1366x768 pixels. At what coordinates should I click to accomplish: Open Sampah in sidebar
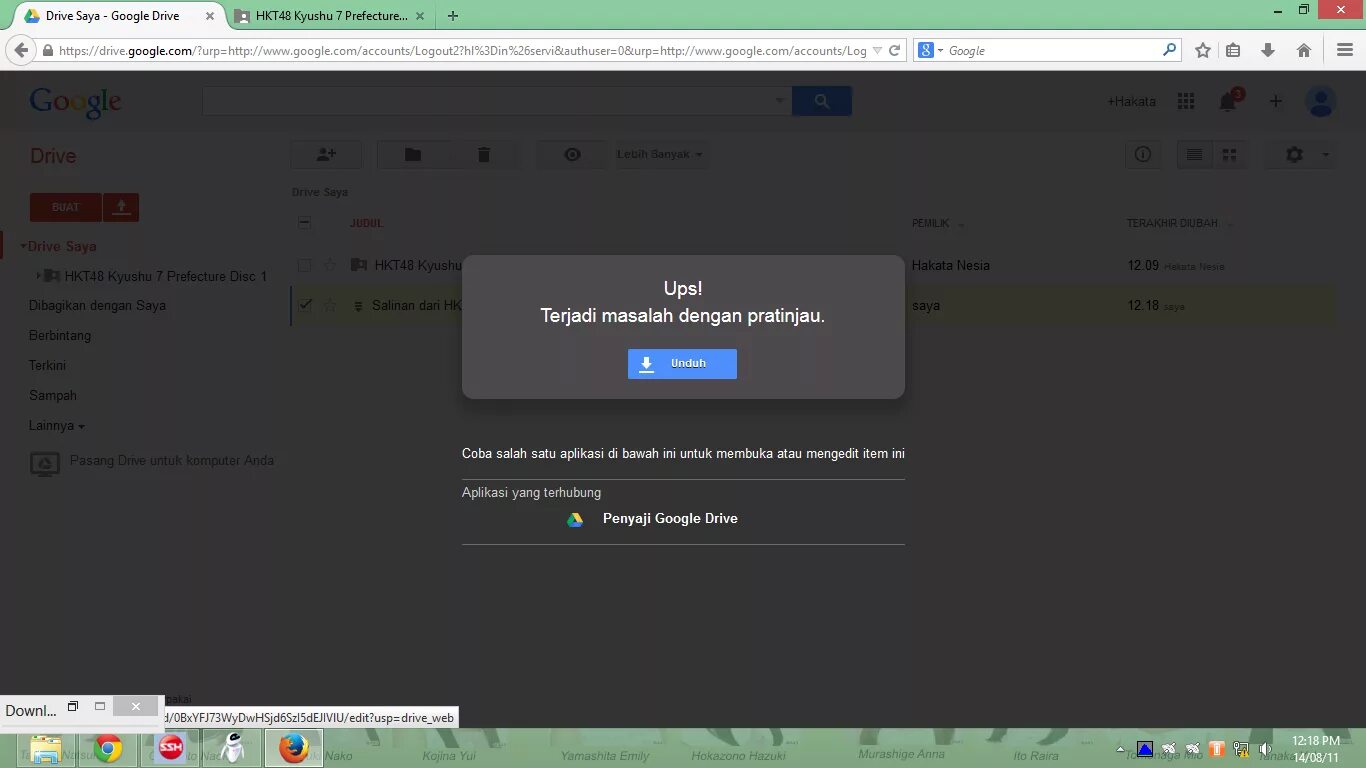[53, 396]
